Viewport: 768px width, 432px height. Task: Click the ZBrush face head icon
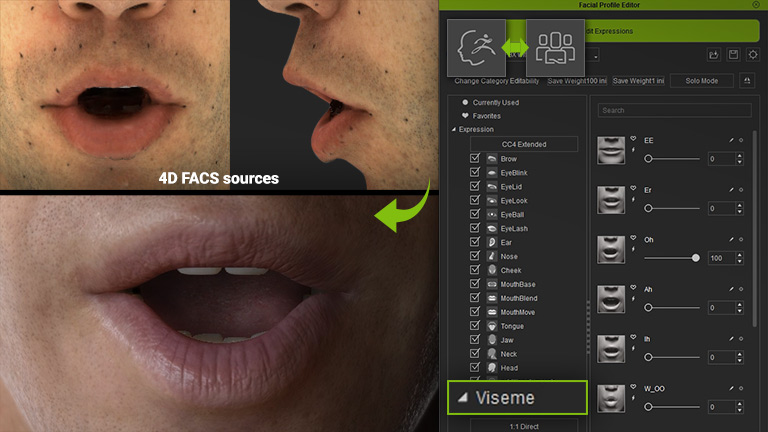(474, 47)
